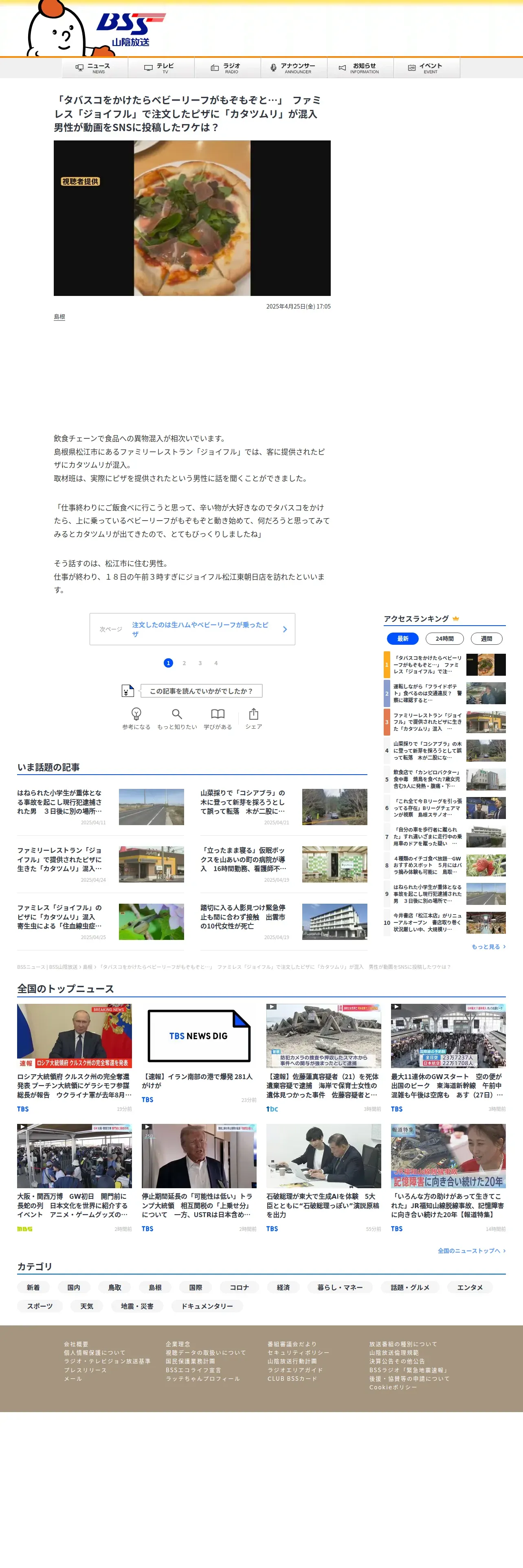Click the pizza photo in the article
Image resolution: width=523 pixels, height=1568 pixels.
tap(192, 218)
